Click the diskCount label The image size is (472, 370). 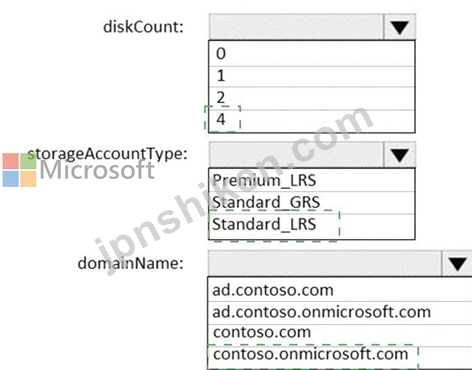[143, 27]
